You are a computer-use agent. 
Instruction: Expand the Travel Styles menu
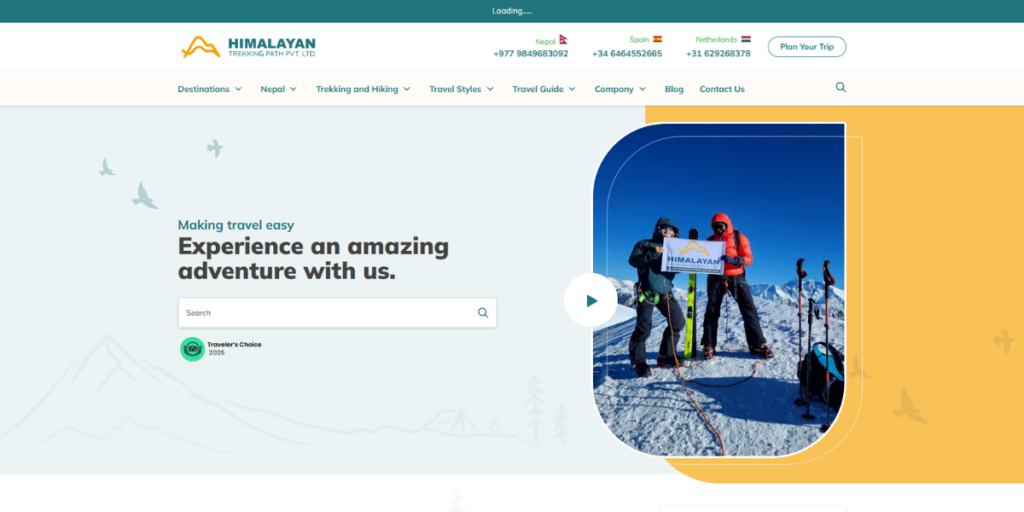[461, 89]
